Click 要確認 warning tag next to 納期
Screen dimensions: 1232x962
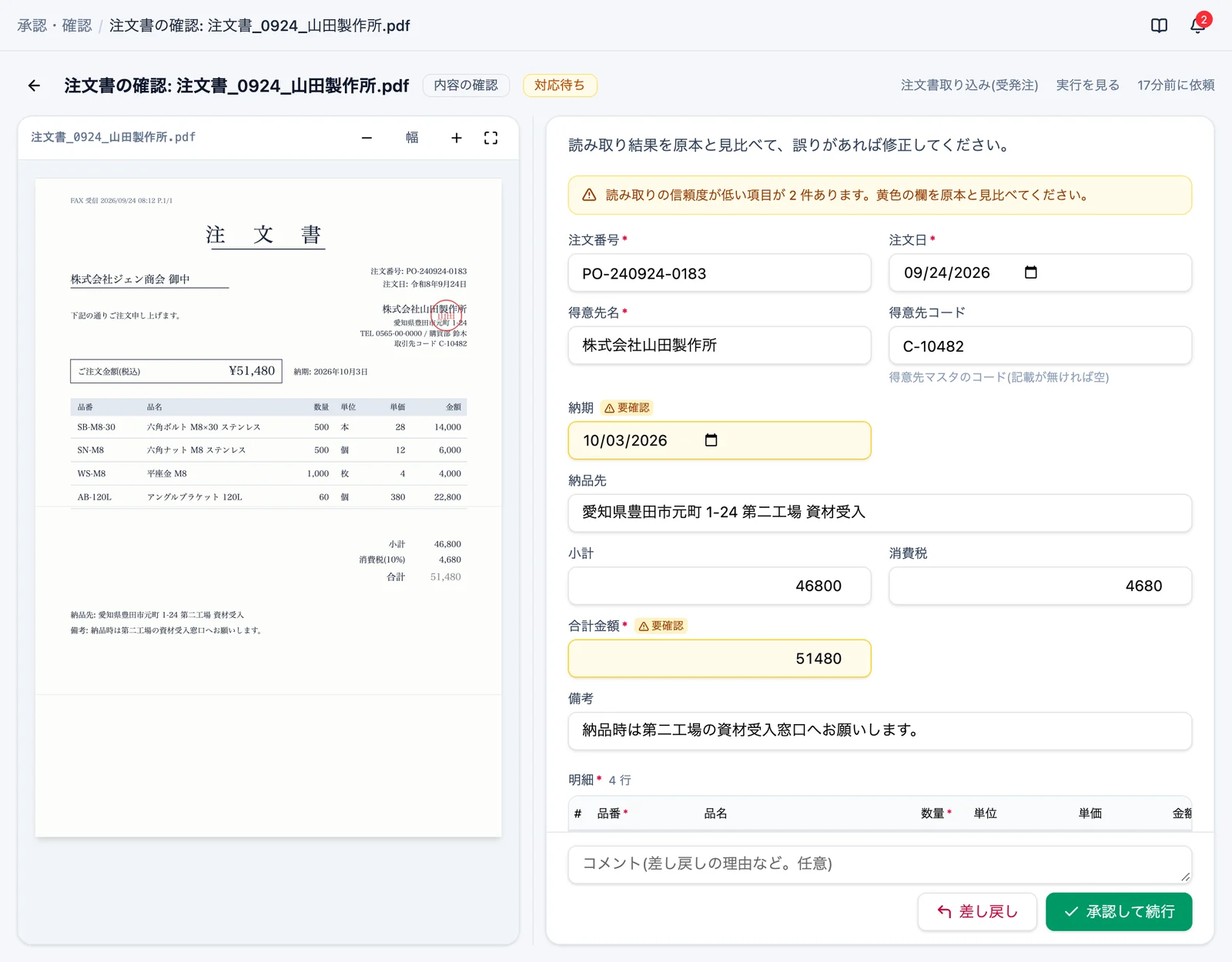coord(627,408)
